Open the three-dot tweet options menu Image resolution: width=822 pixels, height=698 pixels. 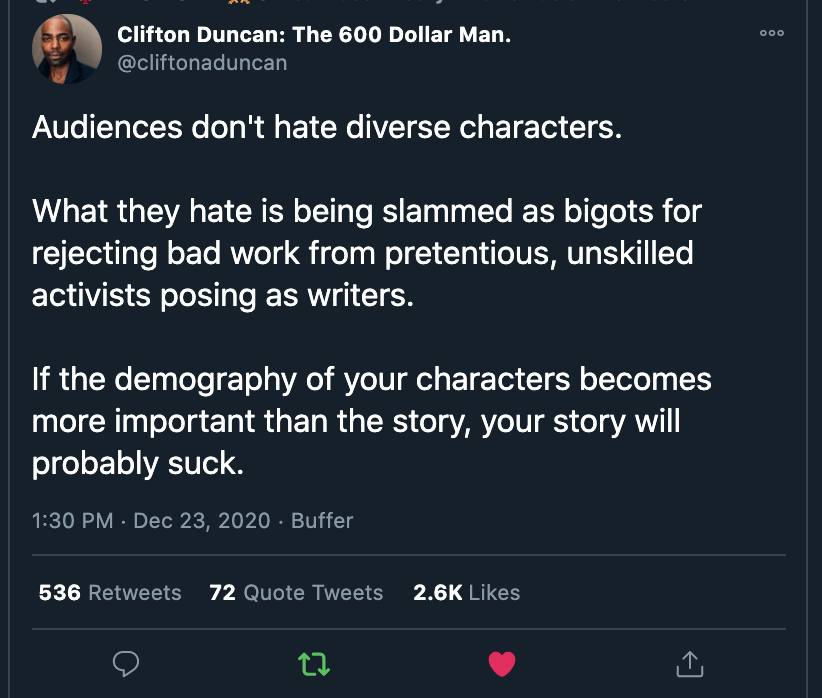tap(771, 33)
